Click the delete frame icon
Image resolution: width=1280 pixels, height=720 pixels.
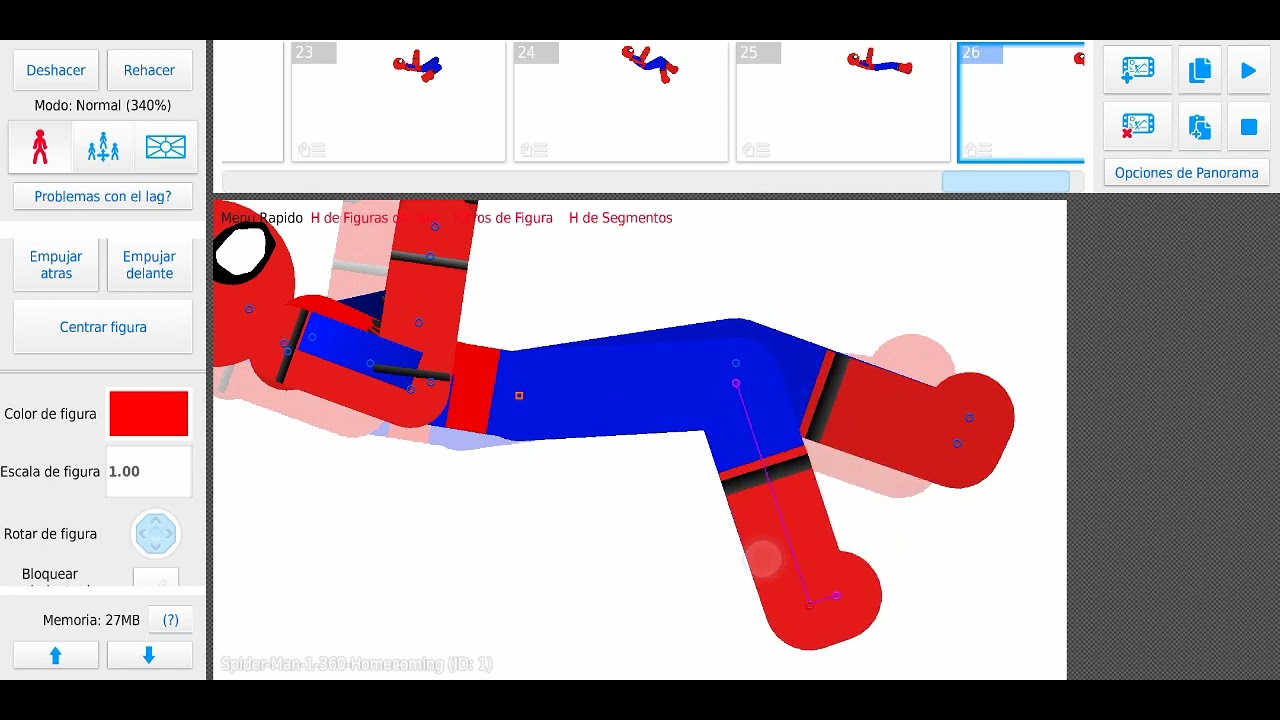point(1138,127)
